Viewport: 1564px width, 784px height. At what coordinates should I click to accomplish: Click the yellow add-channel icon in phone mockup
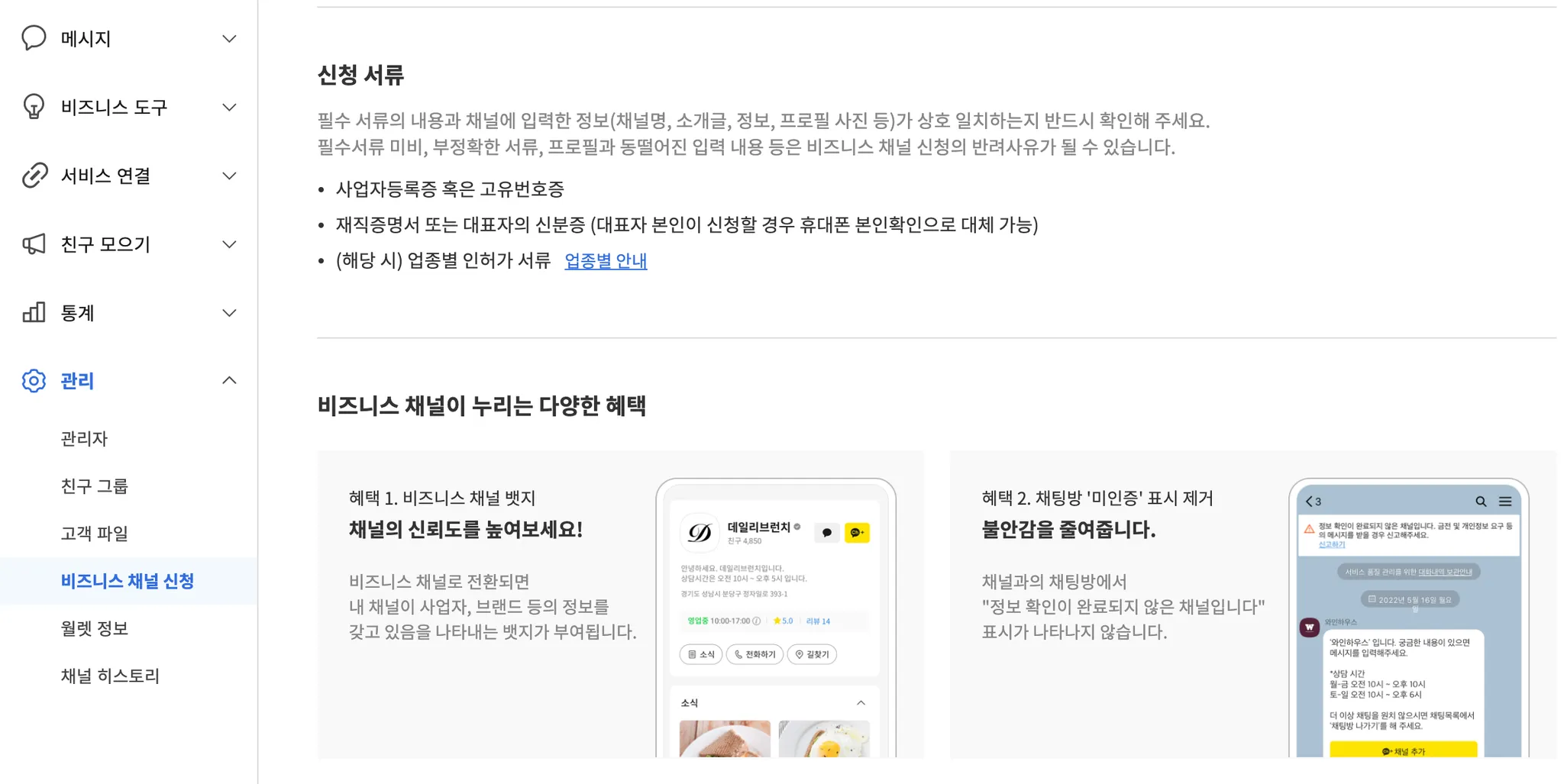pyautogui.click(x=857, y=532)
